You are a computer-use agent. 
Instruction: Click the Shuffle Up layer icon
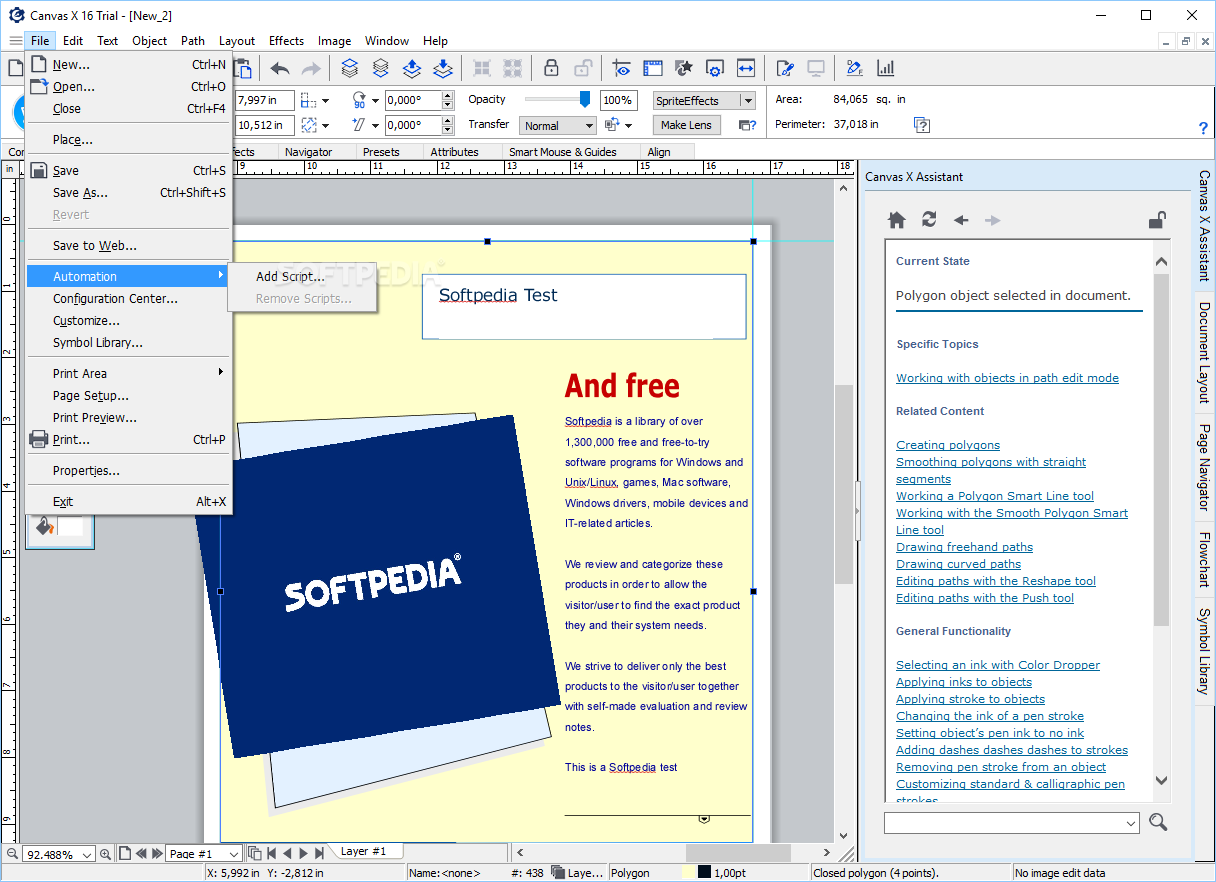(412, 68)
